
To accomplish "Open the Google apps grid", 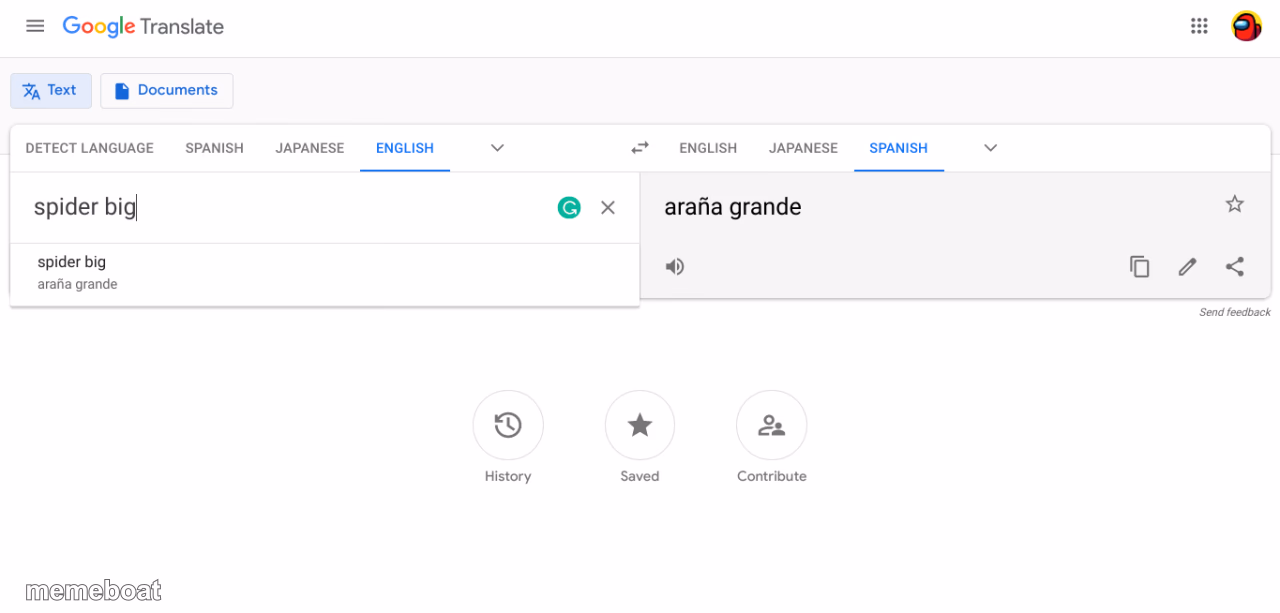I will (1199, 26).
